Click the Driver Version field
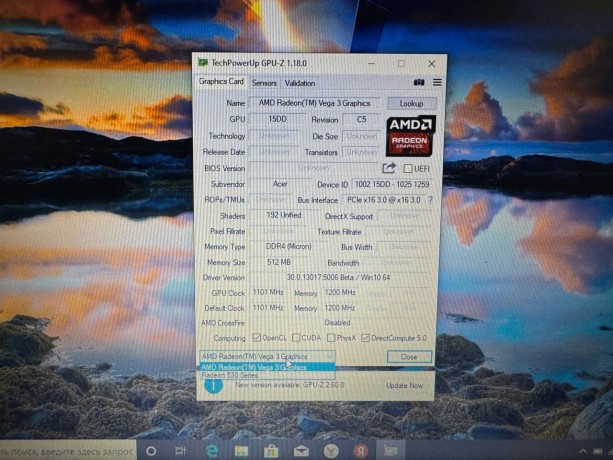The height and width of the screenshot is (460, 613). pos(339,277)
